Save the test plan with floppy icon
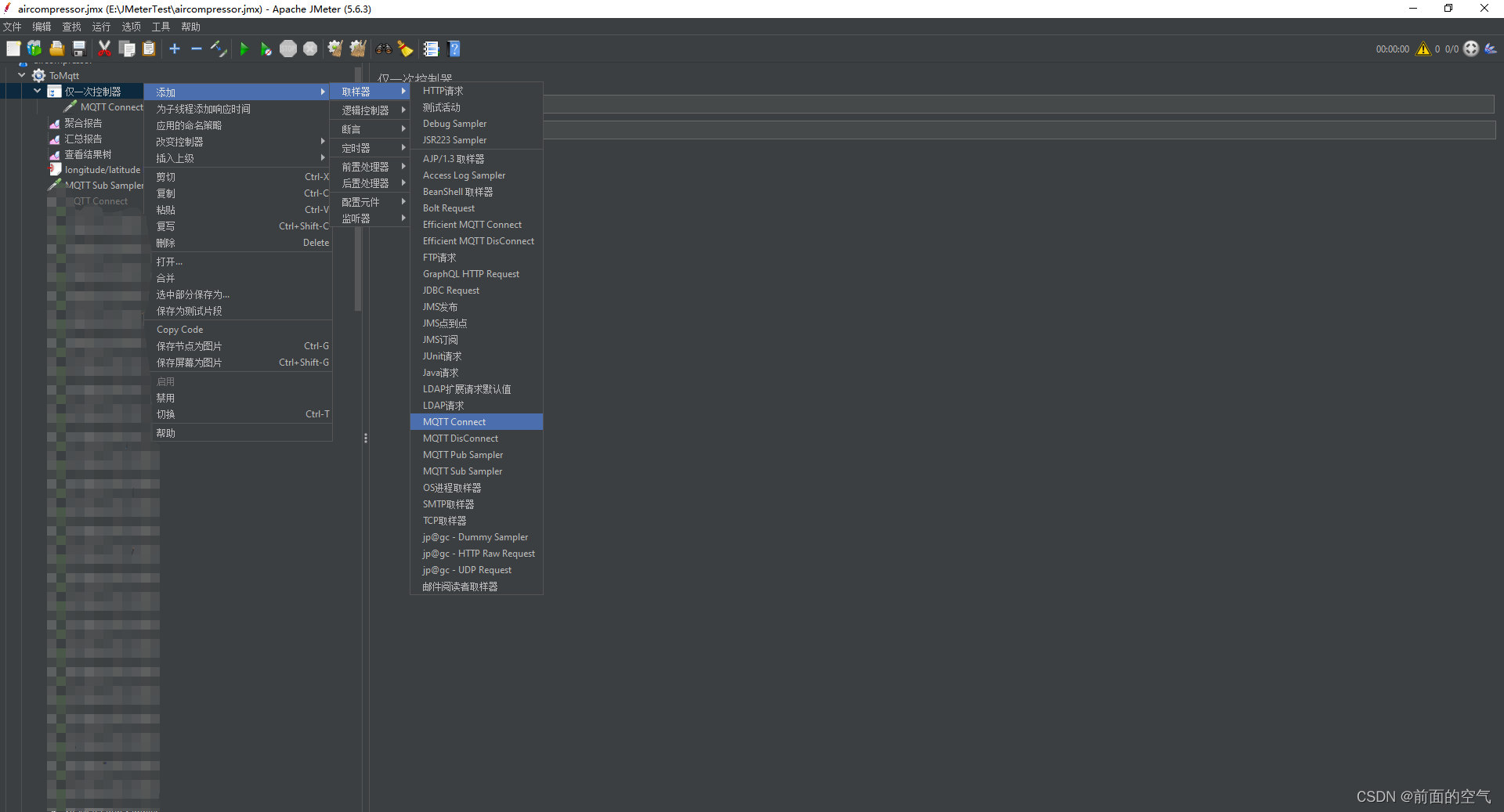Image resolution: width=1504 pixels, height=812 pixels. pos(79,49)
